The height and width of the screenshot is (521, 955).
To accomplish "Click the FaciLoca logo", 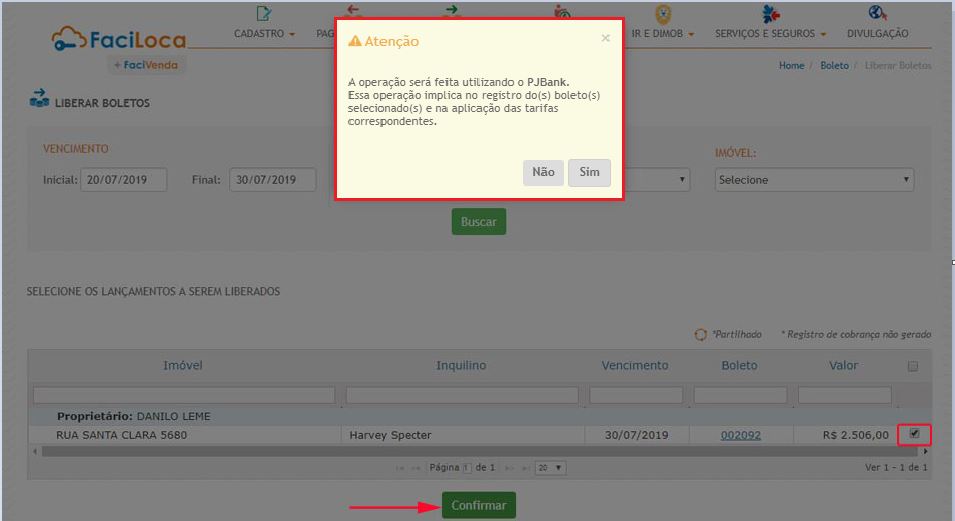I will 119,41.
